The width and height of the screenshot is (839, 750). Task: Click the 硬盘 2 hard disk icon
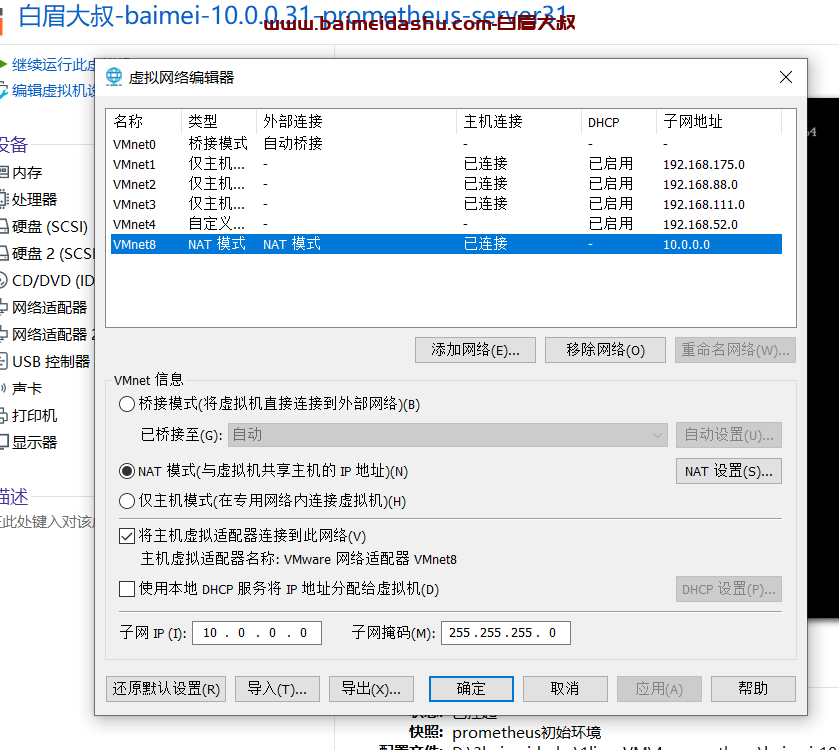[4, 253]
